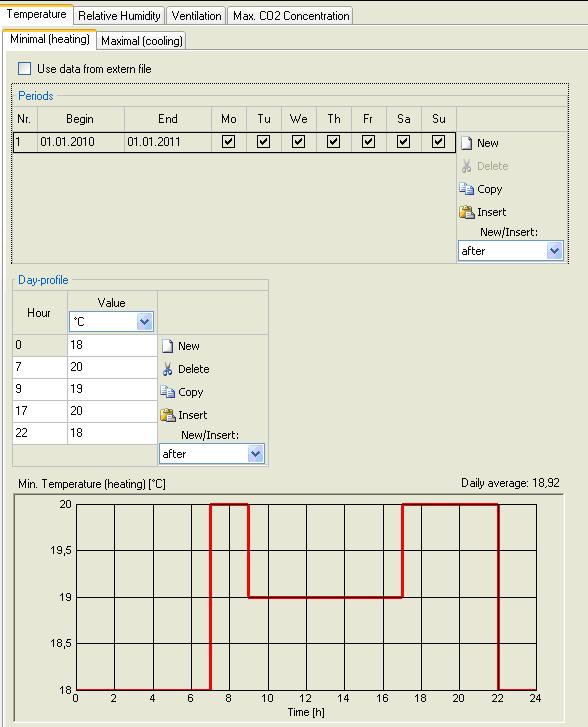Click the Day-profile Insert clipboard icon

click(x=167, y=415)
